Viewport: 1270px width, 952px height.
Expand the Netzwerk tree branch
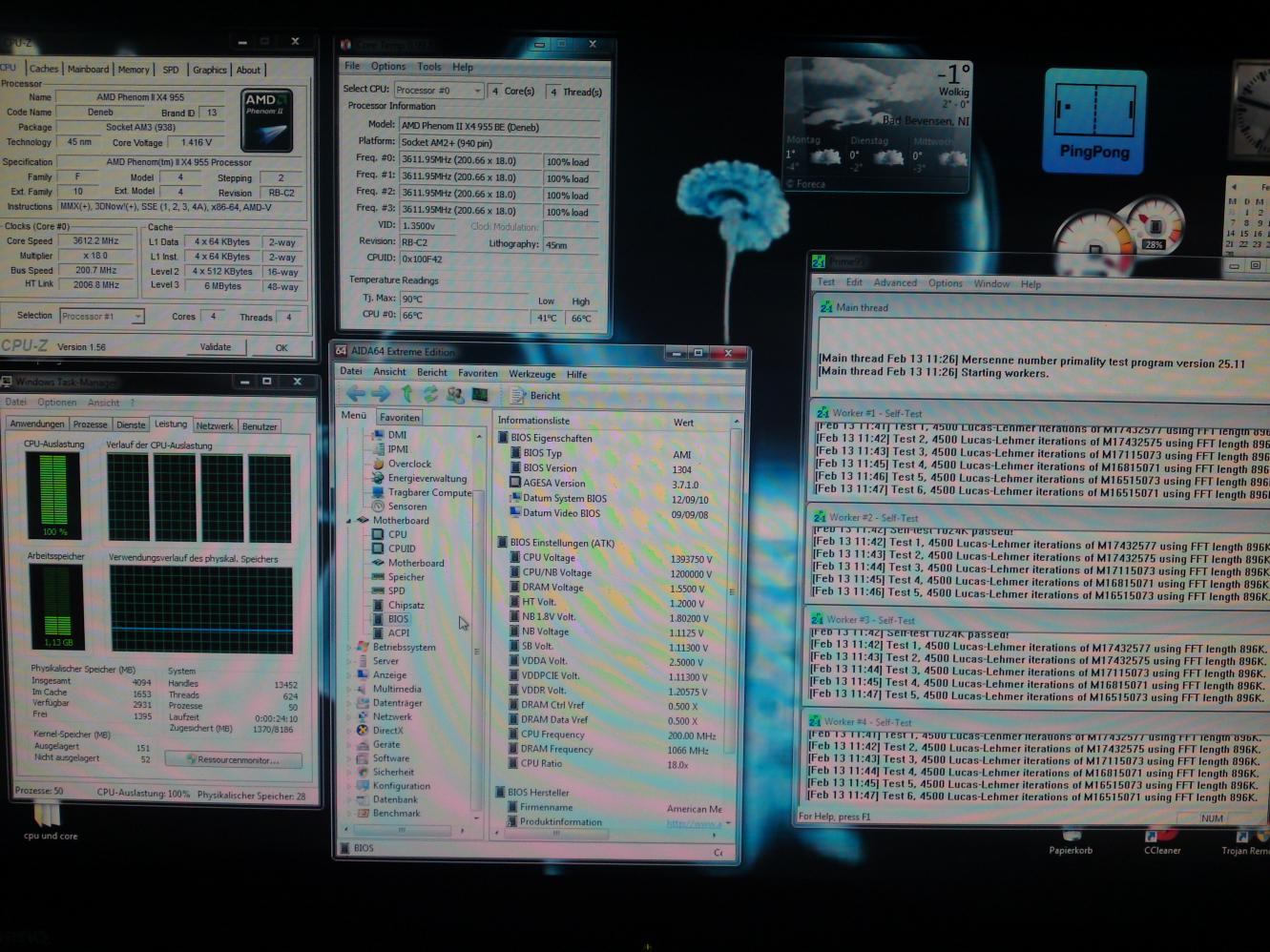tap(348, 716)
